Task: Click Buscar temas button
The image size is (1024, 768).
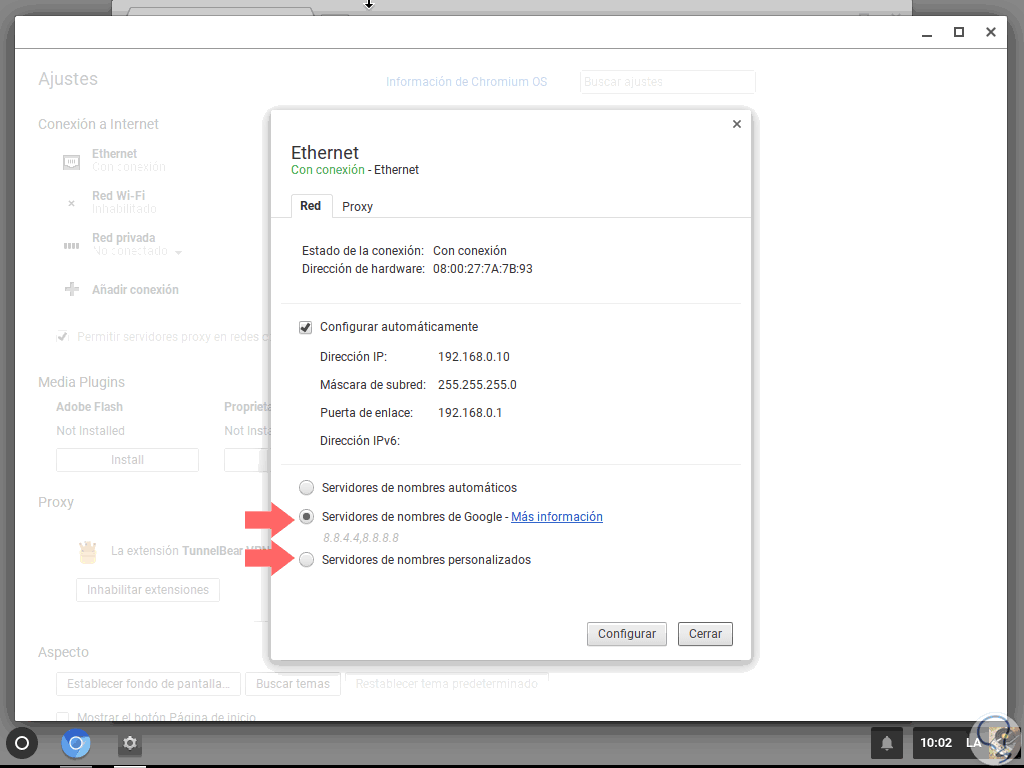Action: pyautogui.click(x=293, y=684)
